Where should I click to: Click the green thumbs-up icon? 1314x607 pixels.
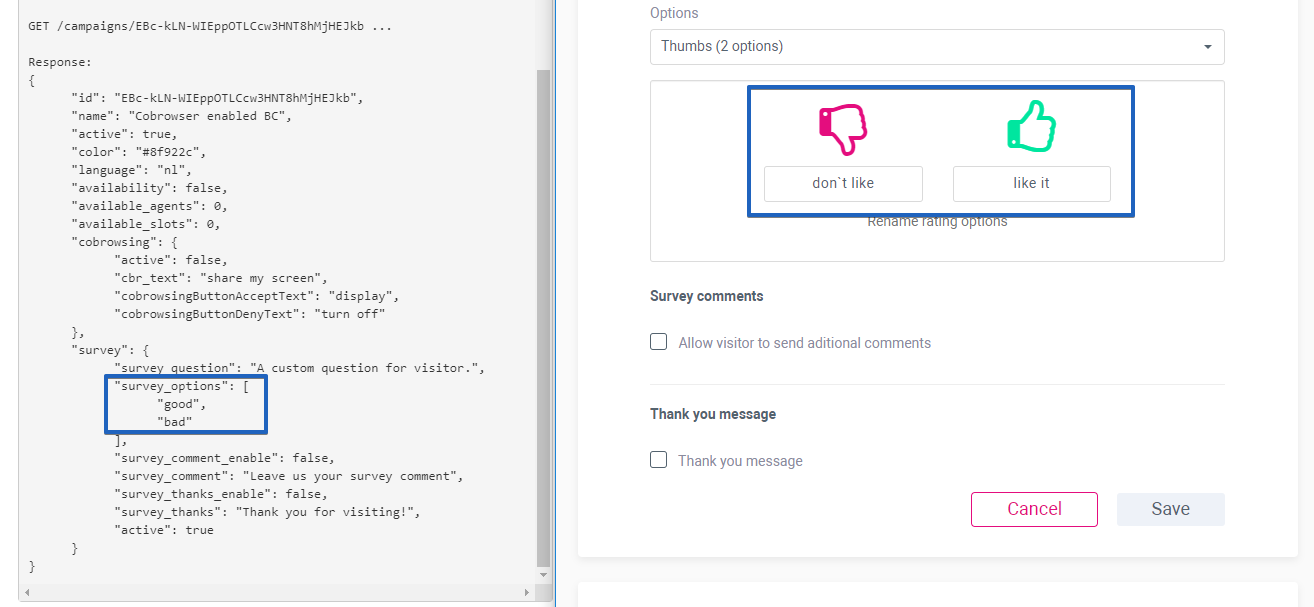(1031, 126)
